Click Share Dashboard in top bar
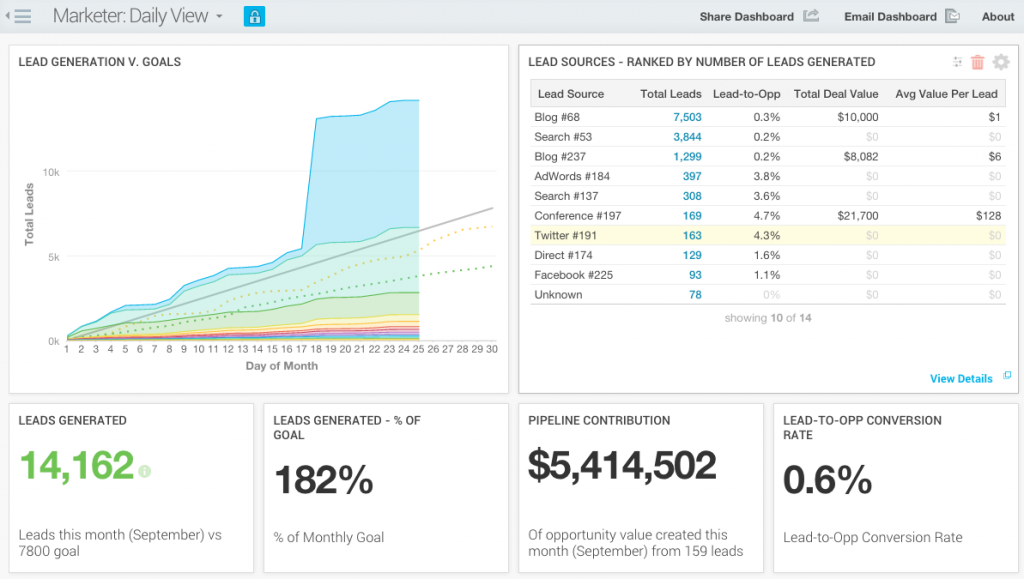 746,16
